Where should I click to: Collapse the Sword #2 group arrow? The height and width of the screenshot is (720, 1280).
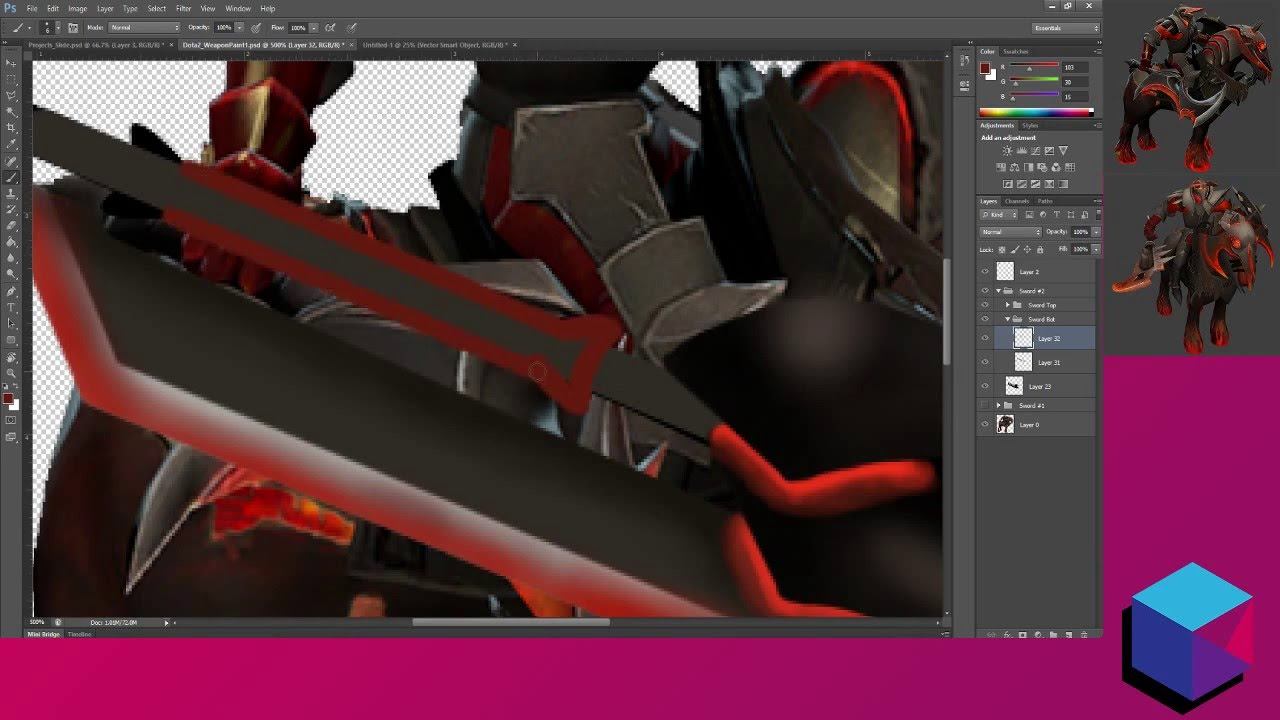pos(998,291)
